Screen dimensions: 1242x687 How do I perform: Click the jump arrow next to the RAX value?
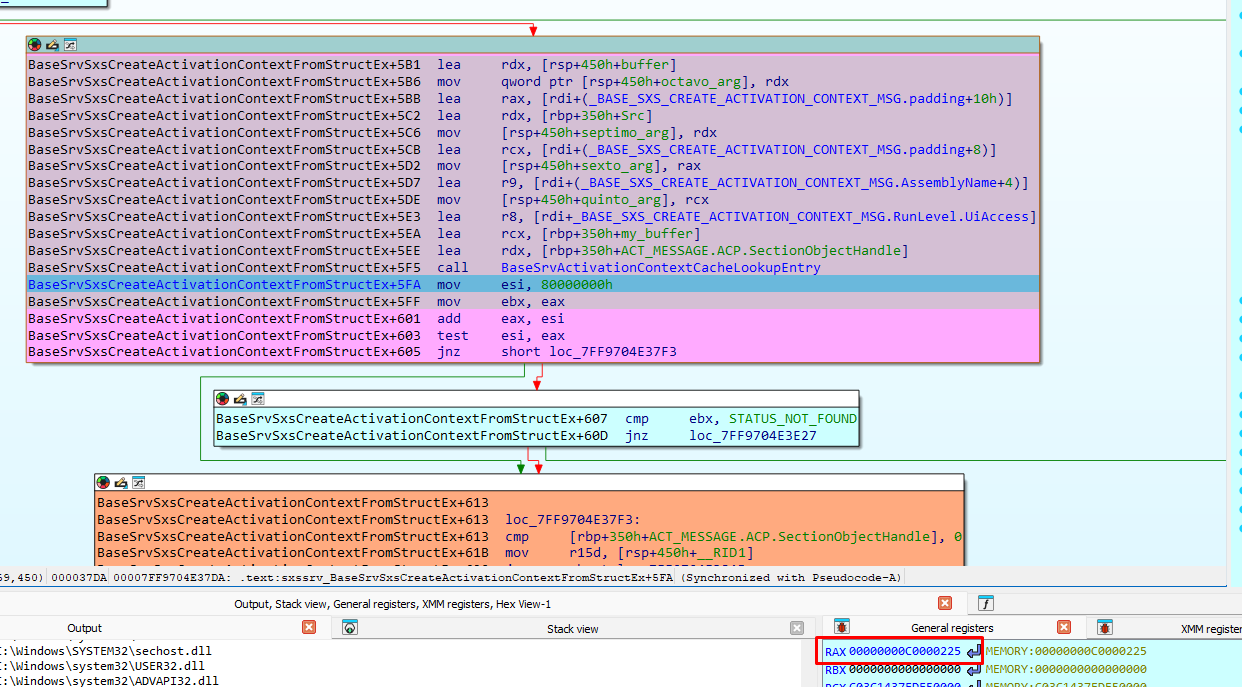973,652
